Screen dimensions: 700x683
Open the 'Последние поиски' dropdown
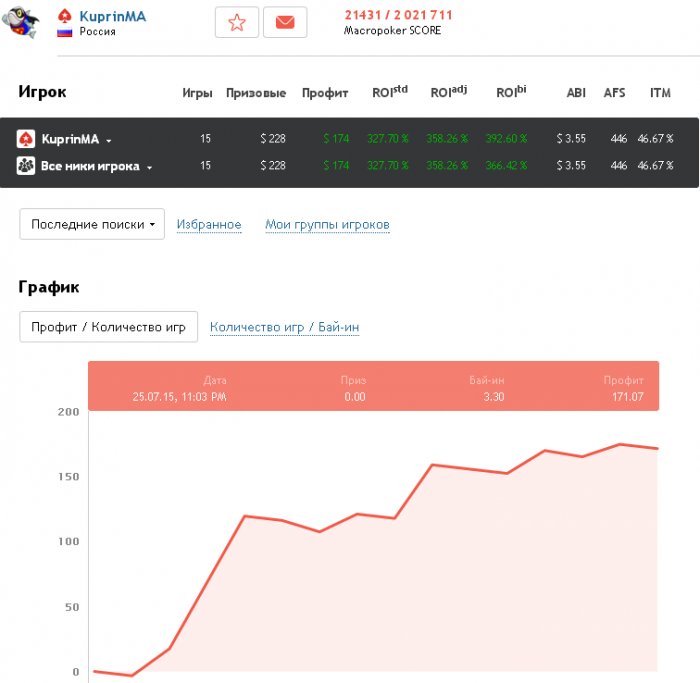(92, 224)
